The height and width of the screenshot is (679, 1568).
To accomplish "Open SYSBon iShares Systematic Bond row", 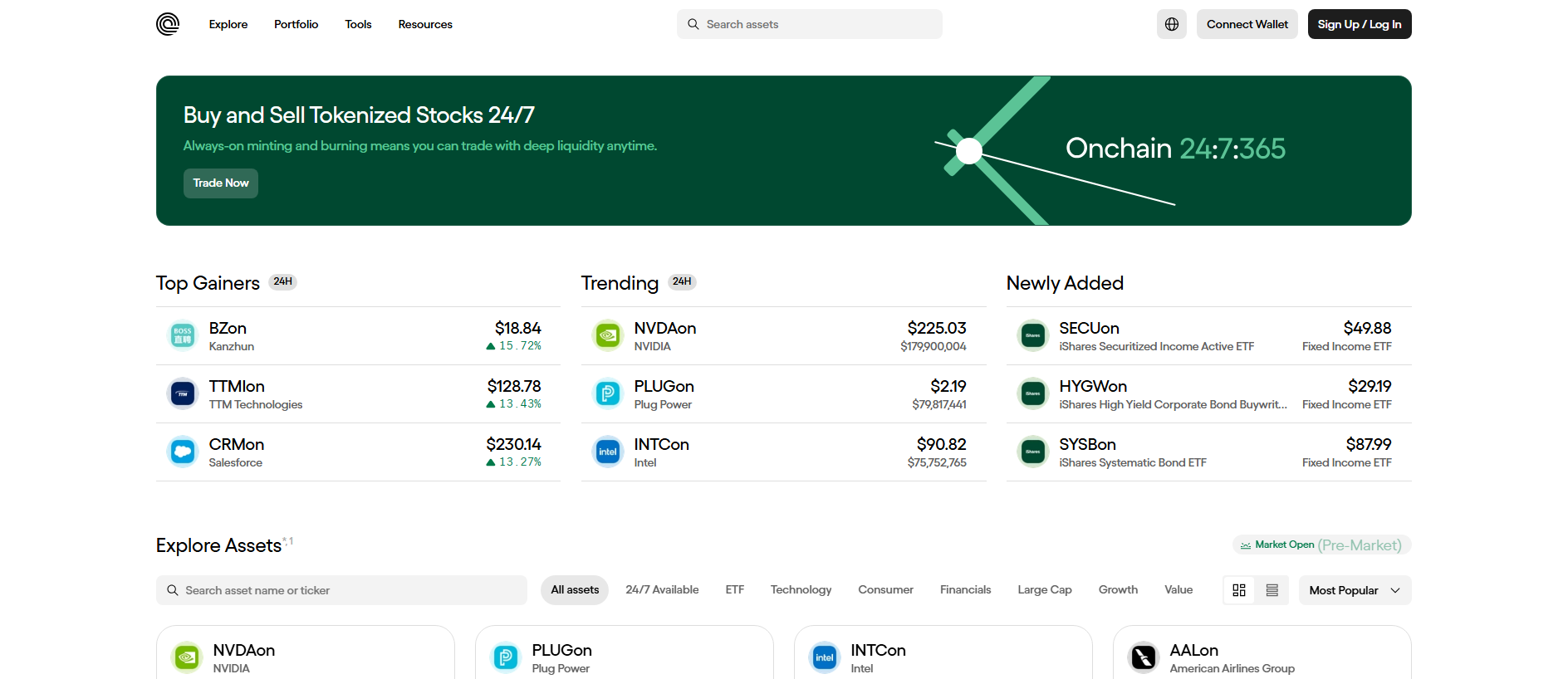I will [1208, 452].
